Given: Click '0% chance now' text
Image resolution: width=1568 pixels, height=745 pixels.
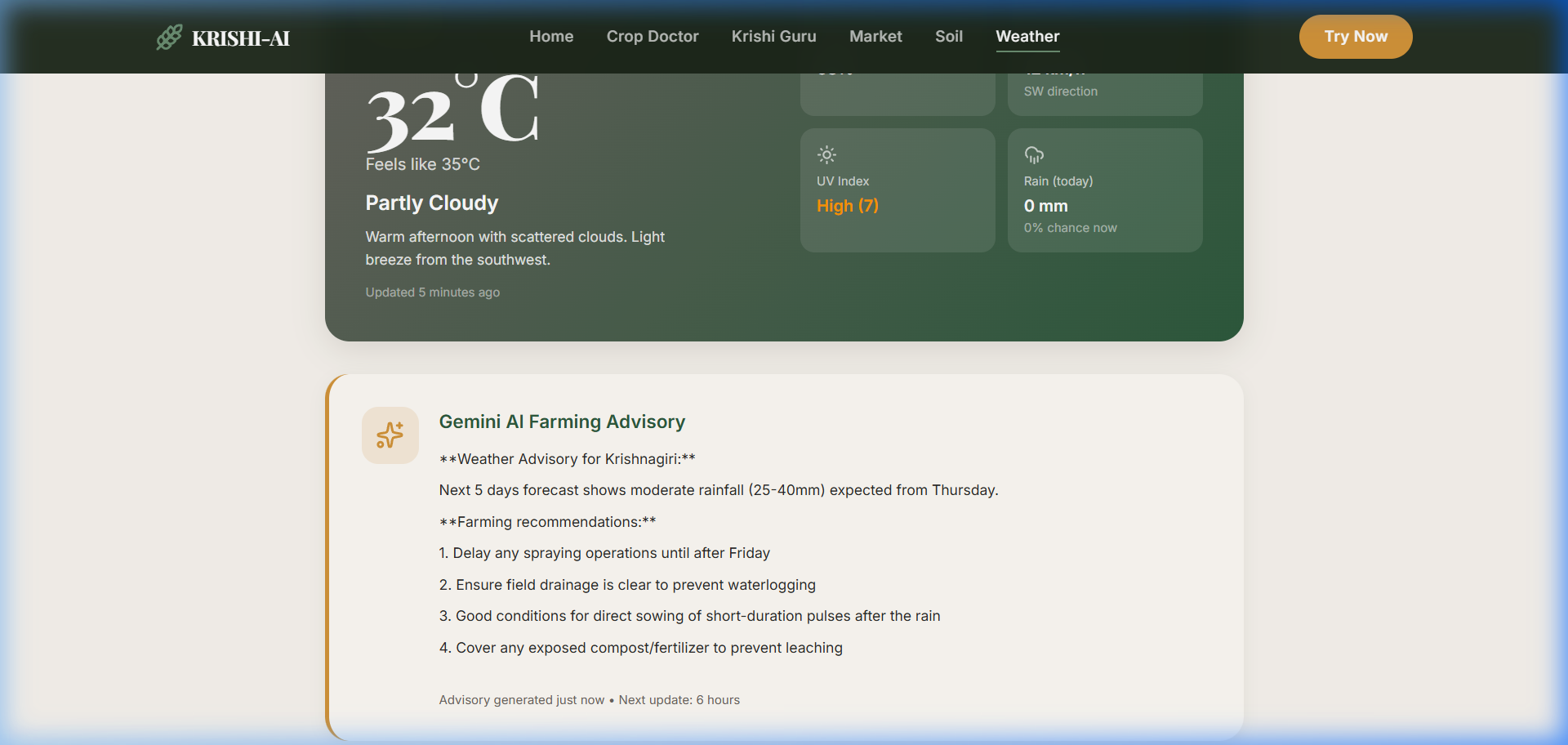Looking at the screenshot, I should (1071, 228).
